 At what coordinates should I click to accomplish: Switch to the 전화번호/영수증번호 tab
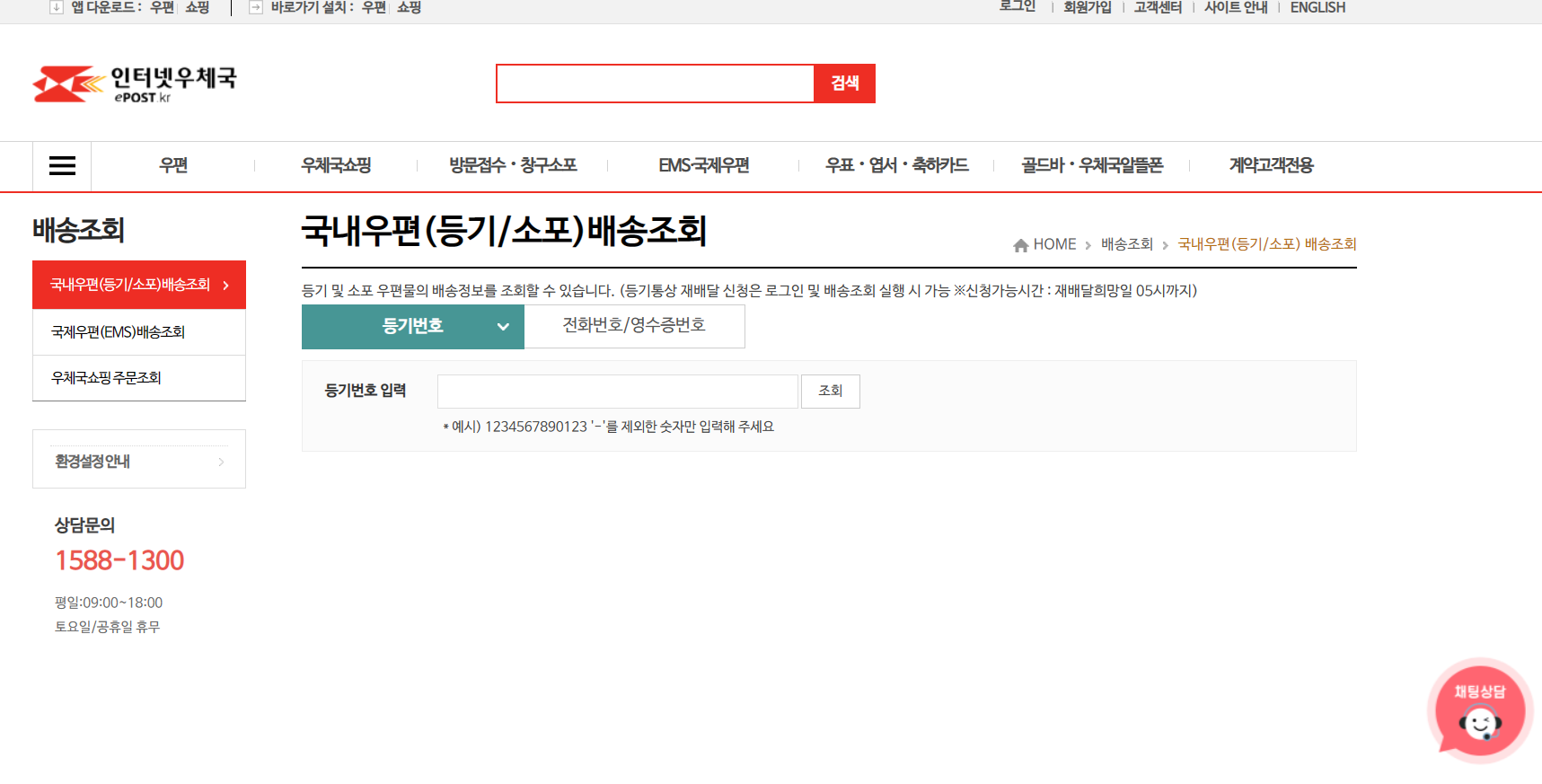pos(634,326)
